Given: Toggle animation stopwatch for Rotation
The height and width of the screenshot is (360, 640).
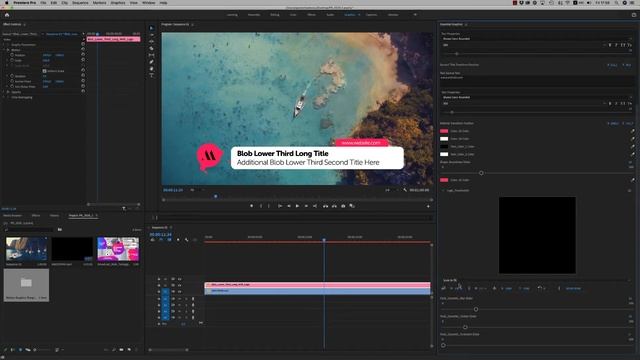Looking at the screenshot, I should click(12, 76).
